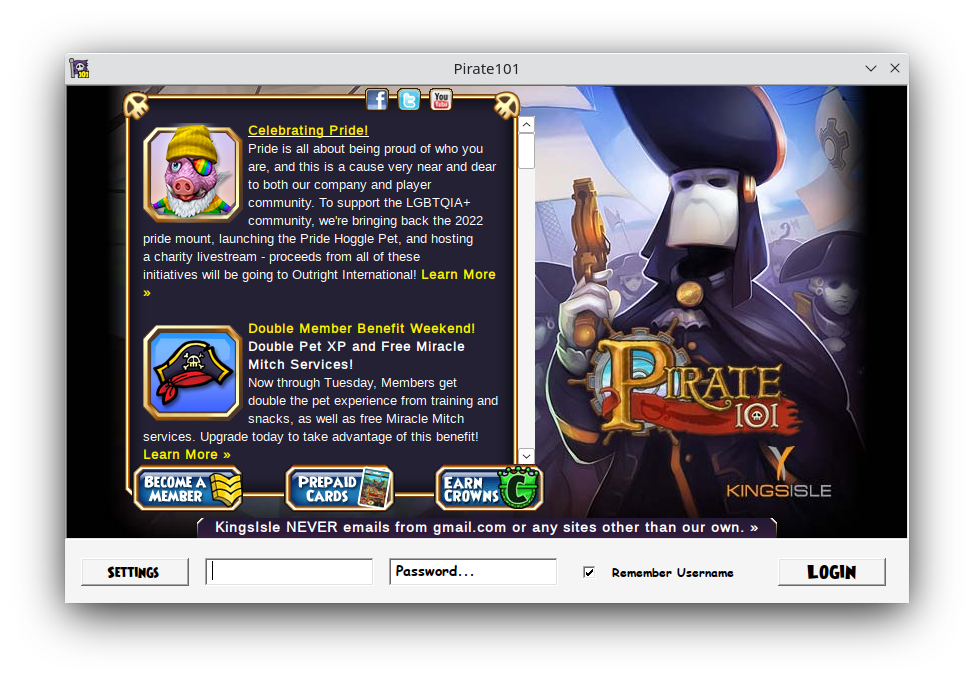Click the Login button

(x=831, y=572)
